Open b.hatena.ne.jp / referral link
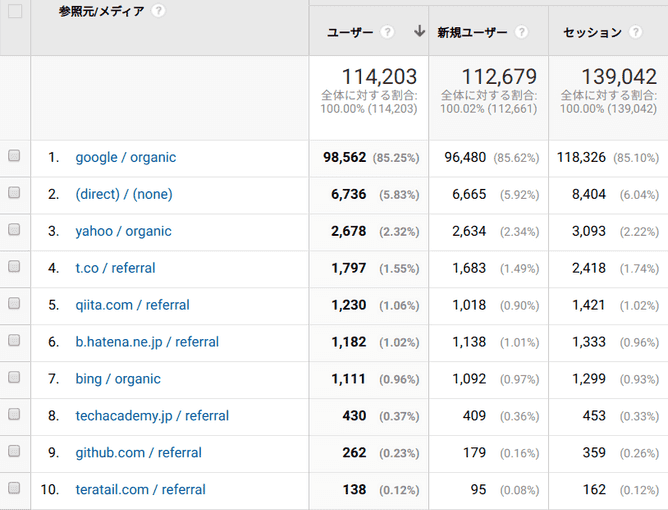This screenshot has width=668, height=510. pyautogui.click(x=147, y=342)
